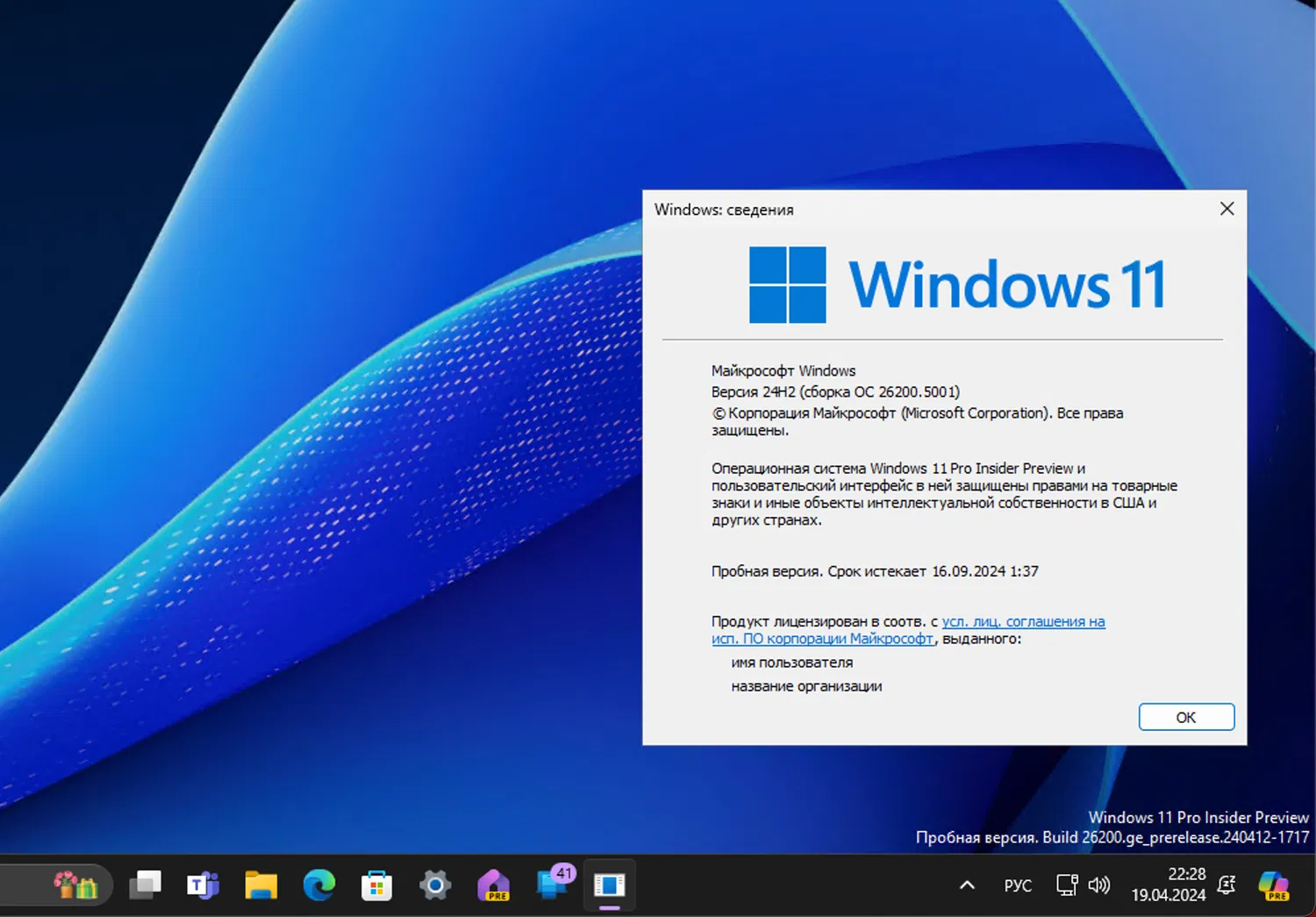Click the network icon in system tray

[x=1067, y=885]
